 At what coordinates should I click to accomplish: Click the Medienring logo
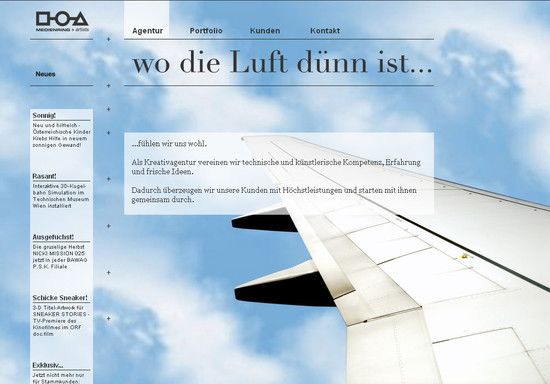coord(62,21)
